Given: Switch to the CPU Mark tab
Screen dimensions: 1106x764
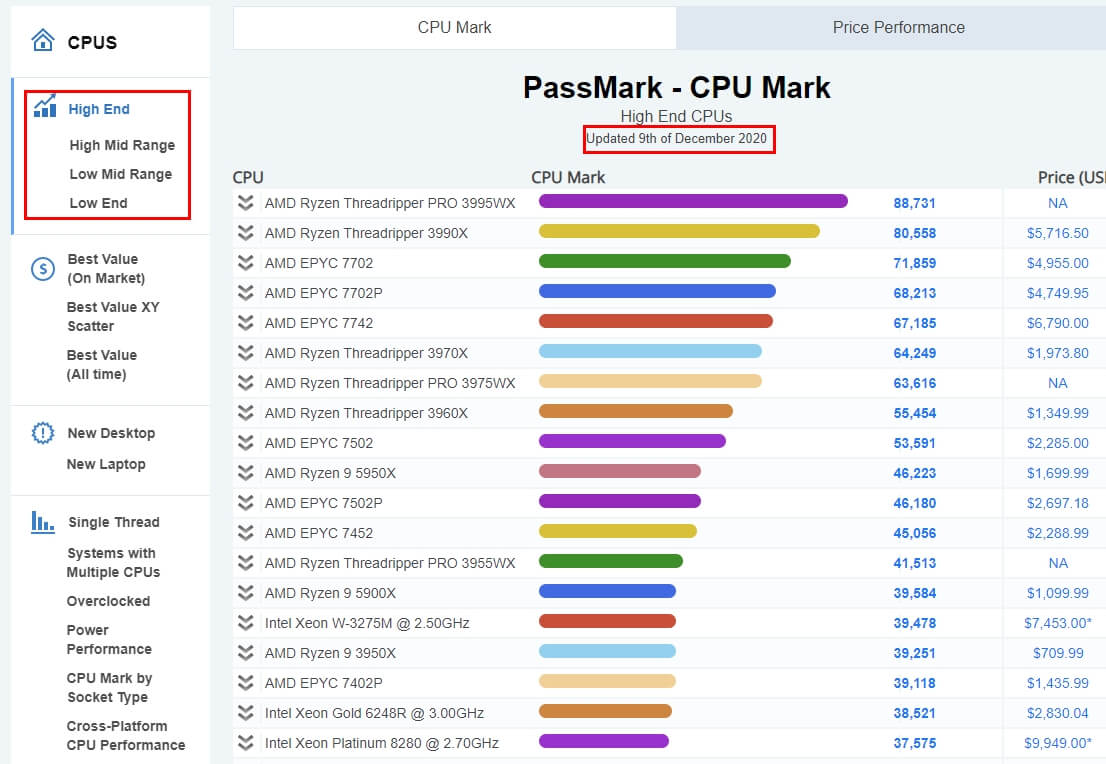Looking at the screenshot, I should click(454, 28).
